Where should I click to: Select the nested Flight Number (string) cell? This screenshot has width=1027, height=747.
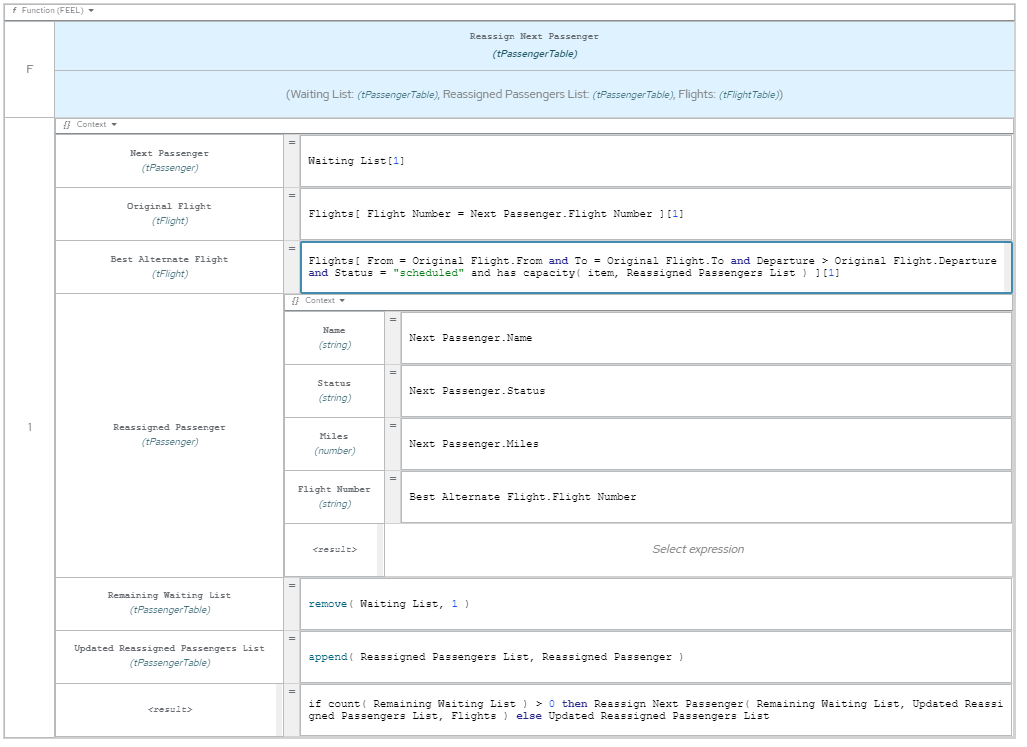334,497
